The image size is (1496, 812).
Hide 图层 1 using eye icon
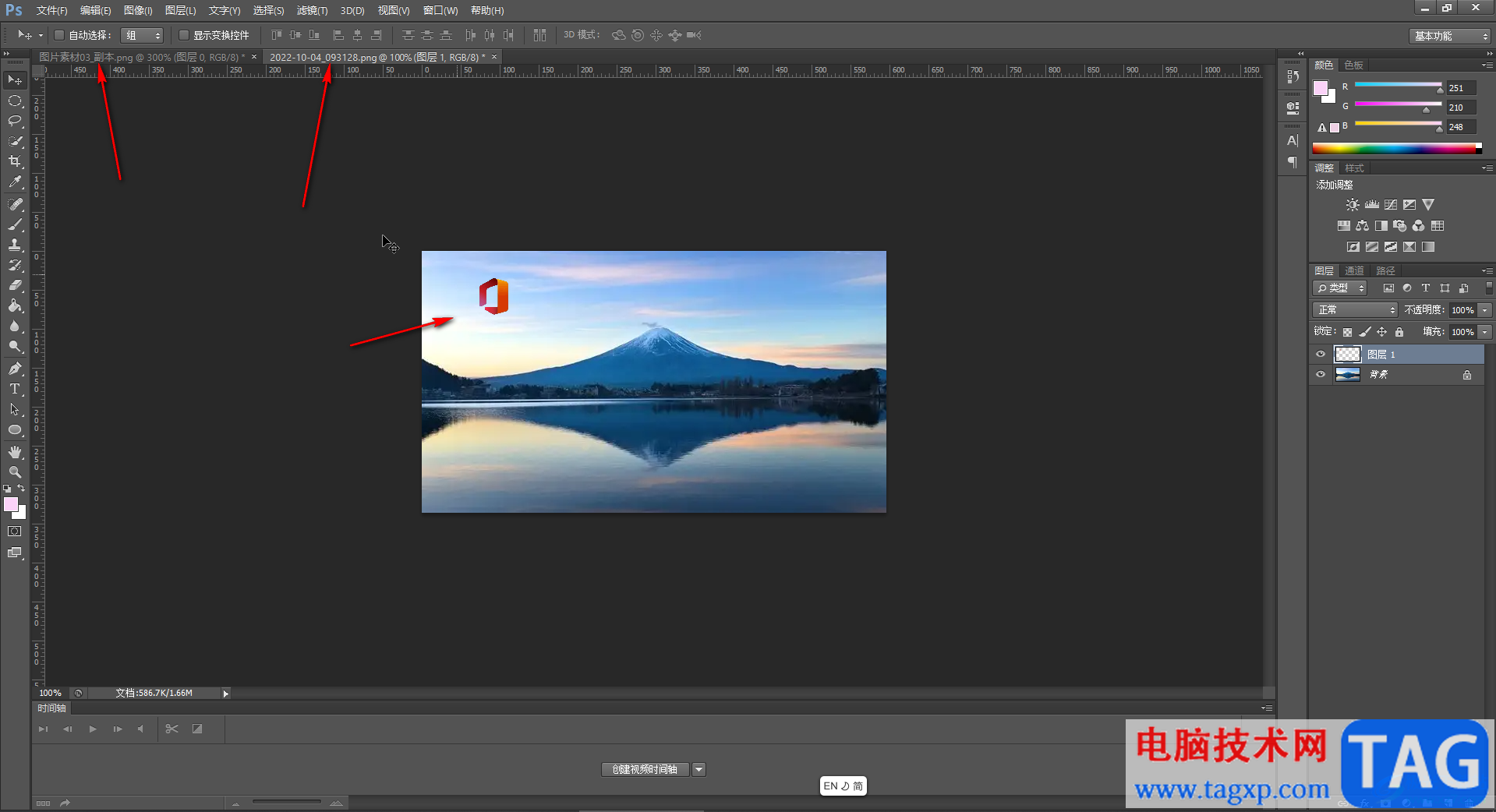(1320, 355)
